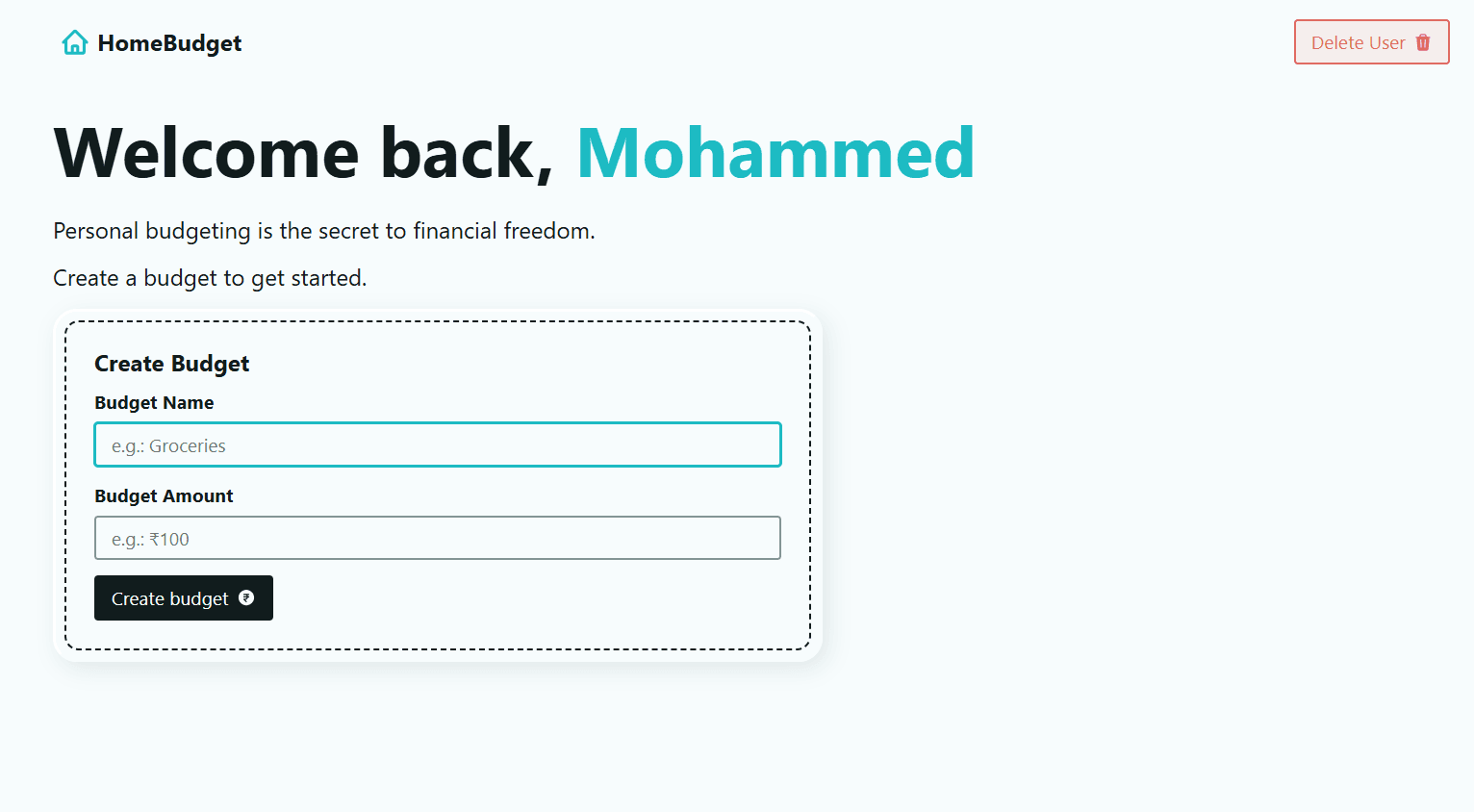Submit the form with Create budget button
1474x812 pixels.
(x=184, y=597)
